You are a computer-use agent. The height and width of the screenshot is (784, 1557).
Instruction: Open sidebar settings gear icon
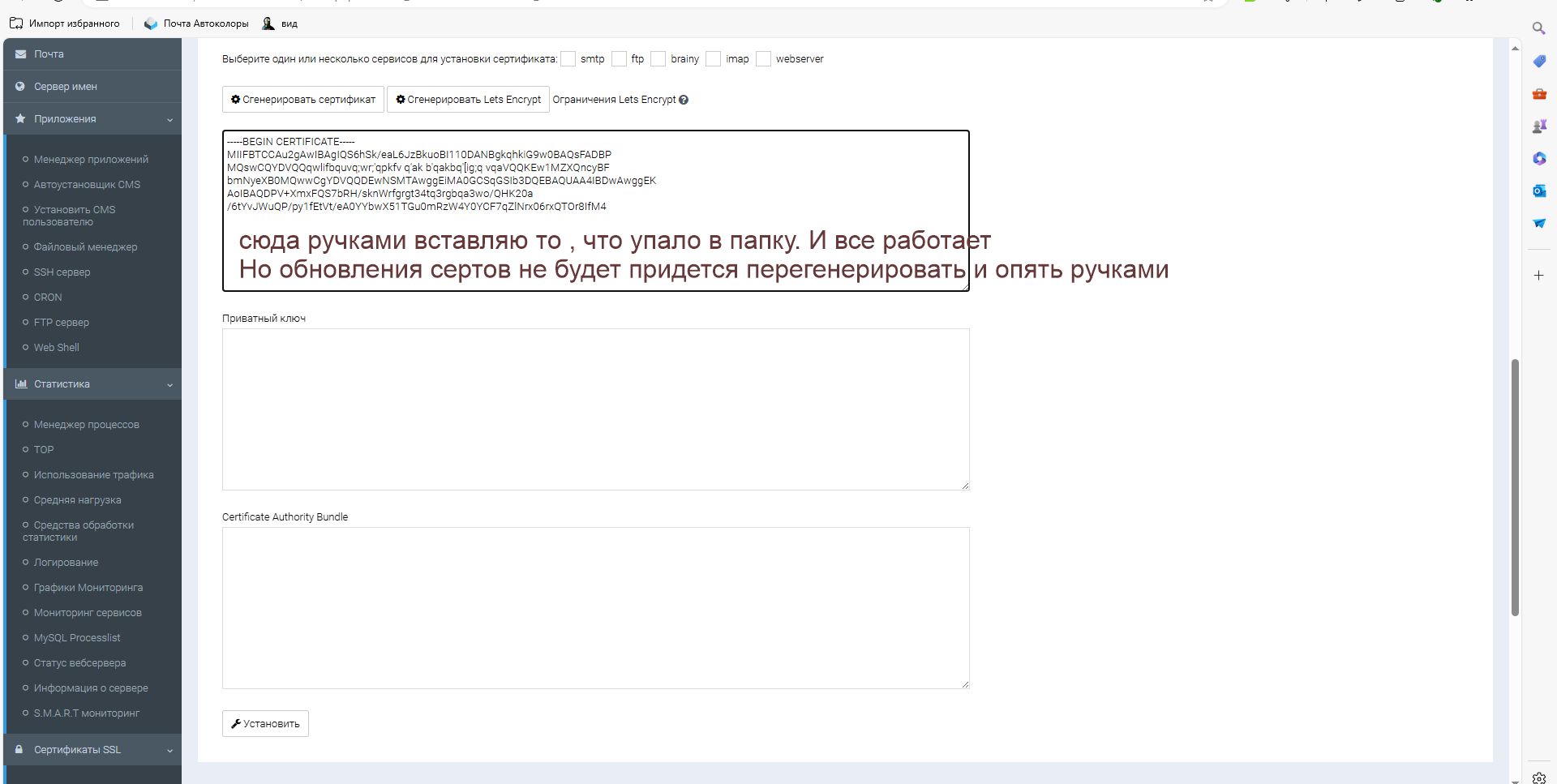tap(1538, 777)
